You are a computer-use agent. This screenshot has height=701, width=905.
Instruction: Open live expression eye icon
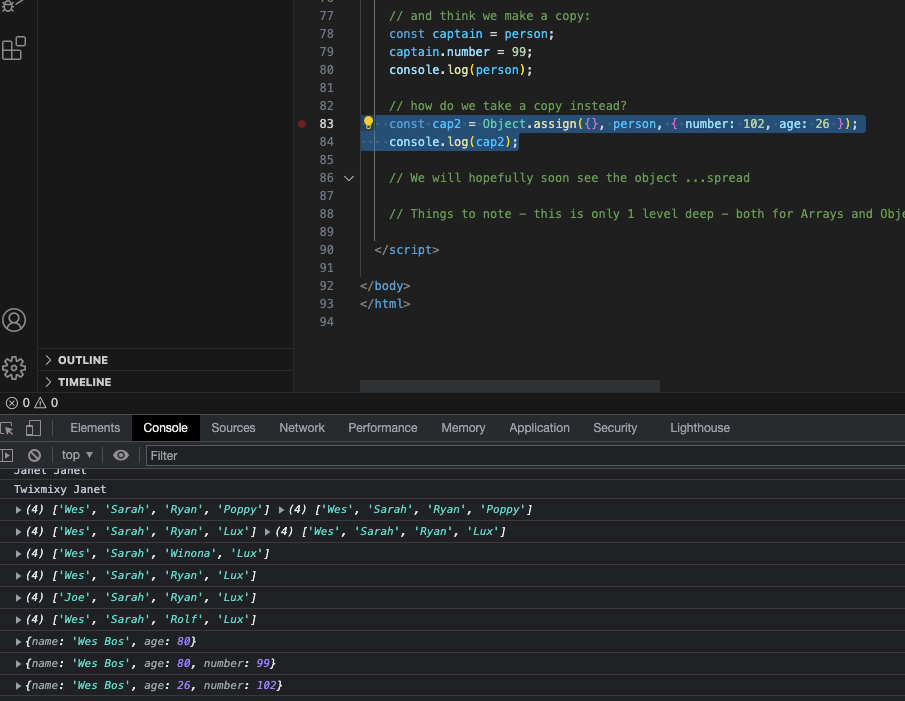point(121,455)
